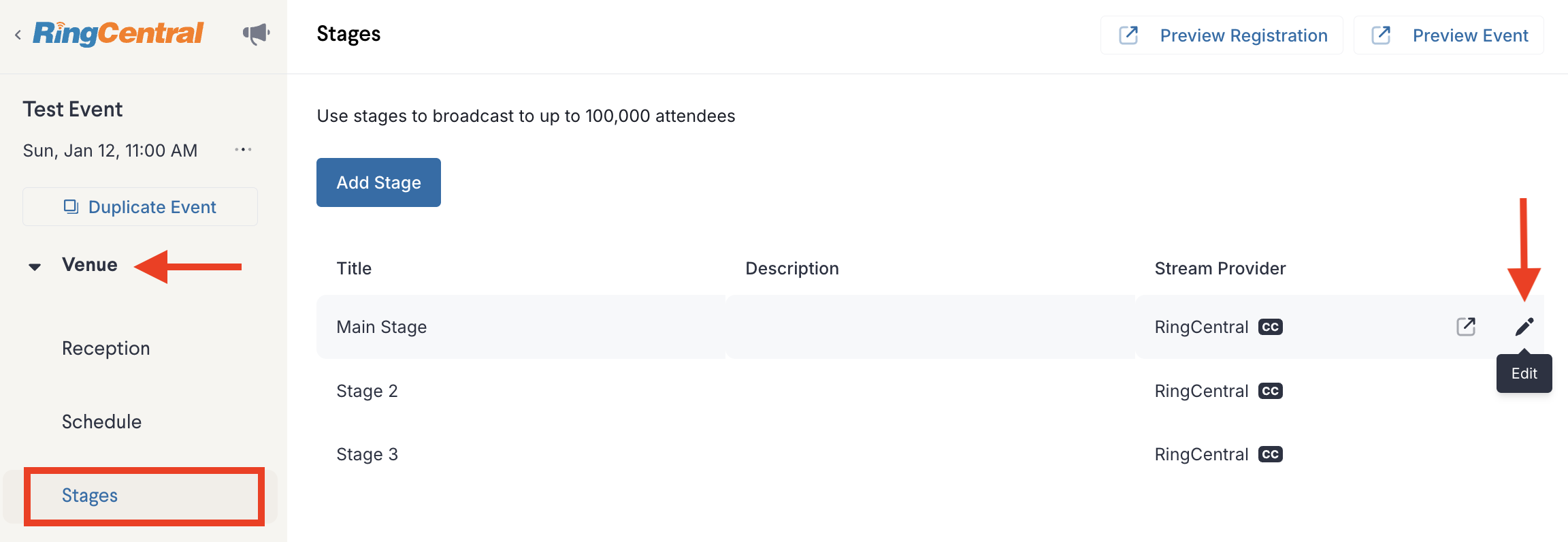Select Venue in the sidebar
Screen dimensions: 1568x542
(90, 265)
